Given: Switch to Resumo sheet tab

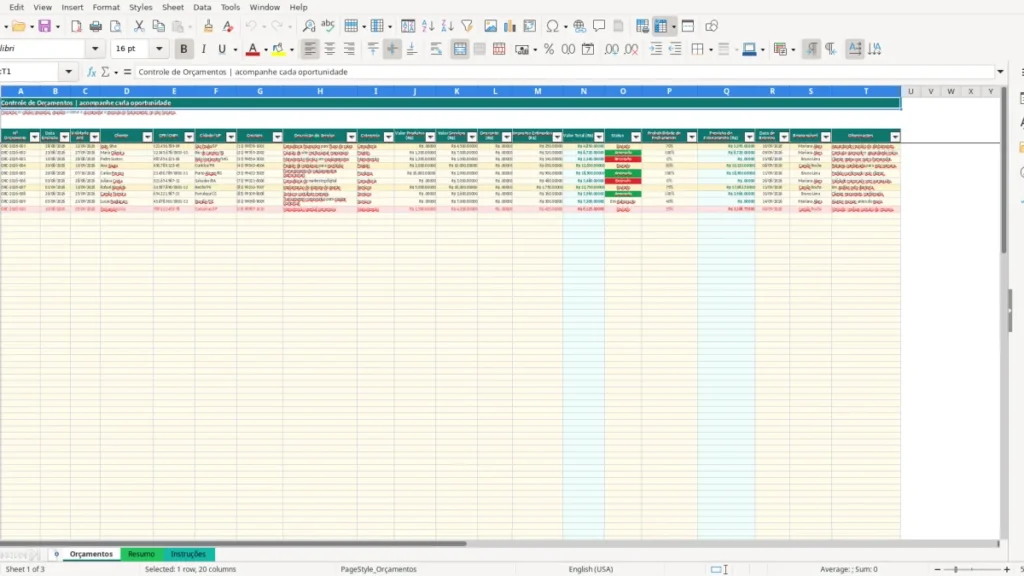Looking at the screenshot, I should point(141,554).
